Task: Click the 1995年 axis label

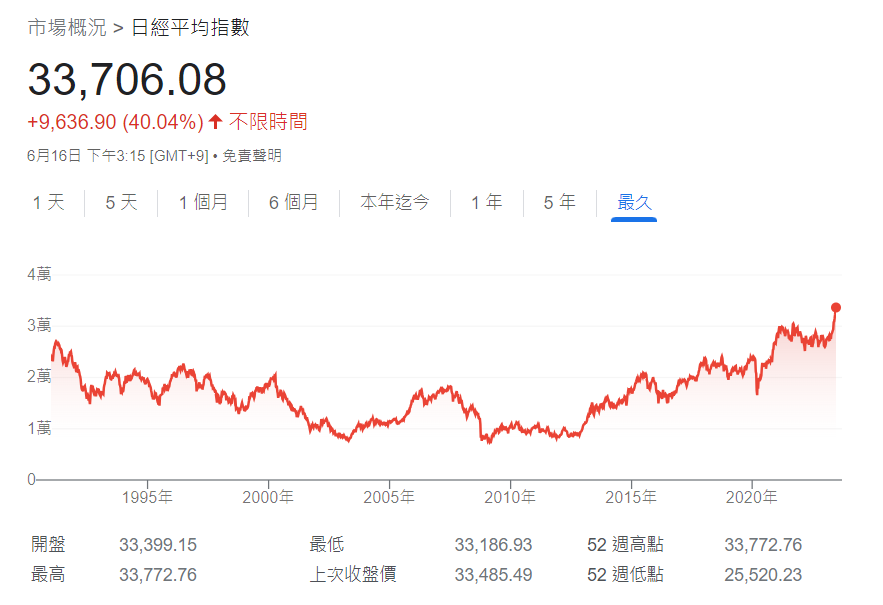Action: (x=148, y=497)
